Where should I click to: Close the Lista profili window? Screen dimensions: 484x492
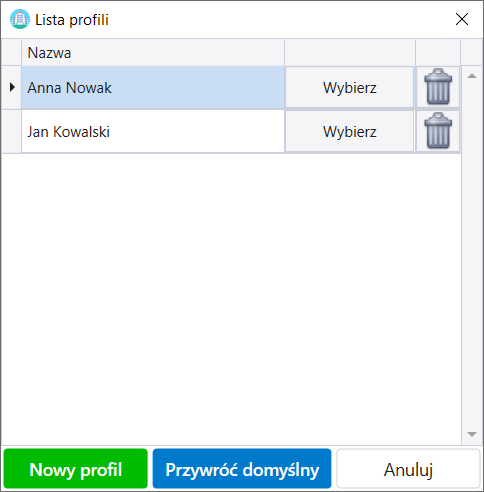pos(462,19)
